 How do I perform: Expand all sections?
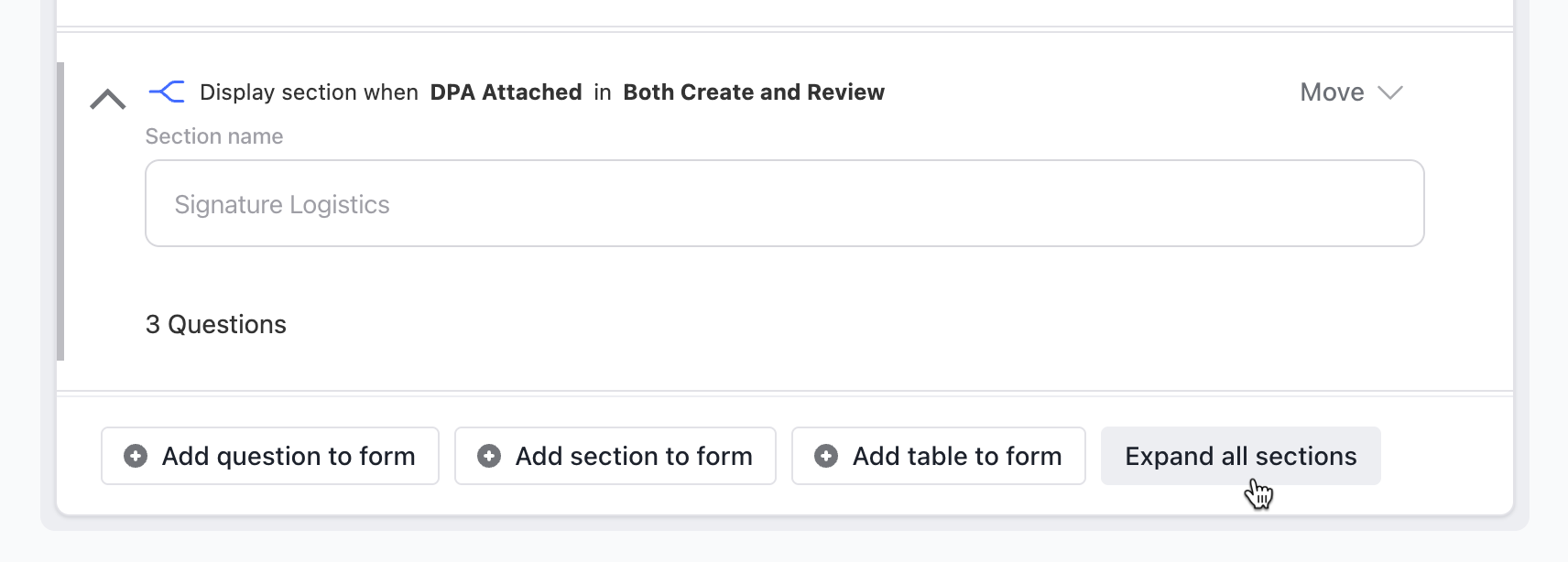coord(1241,456)
